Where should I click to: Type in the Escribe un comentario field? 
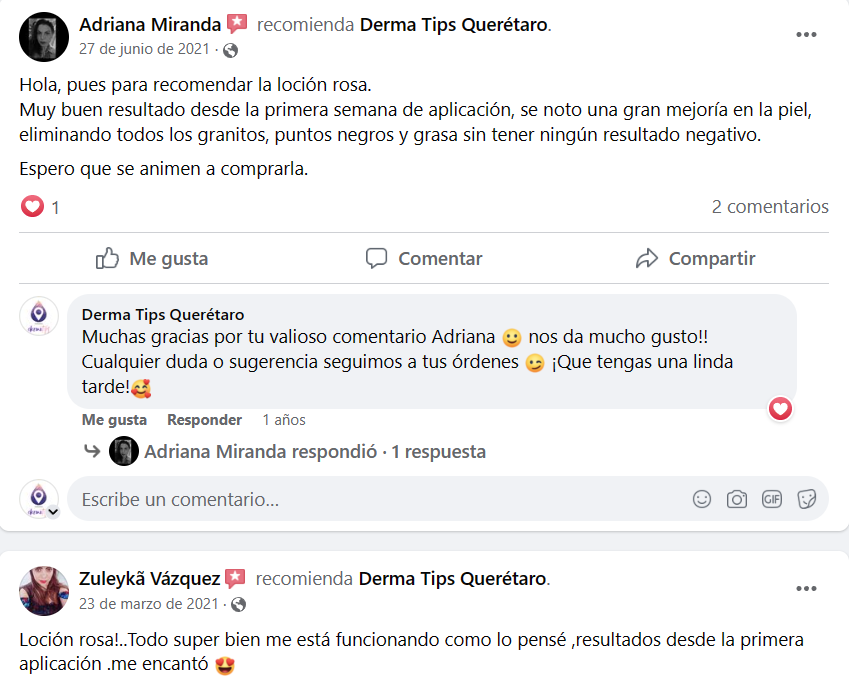pyautogui.click(x=380, y=499)
